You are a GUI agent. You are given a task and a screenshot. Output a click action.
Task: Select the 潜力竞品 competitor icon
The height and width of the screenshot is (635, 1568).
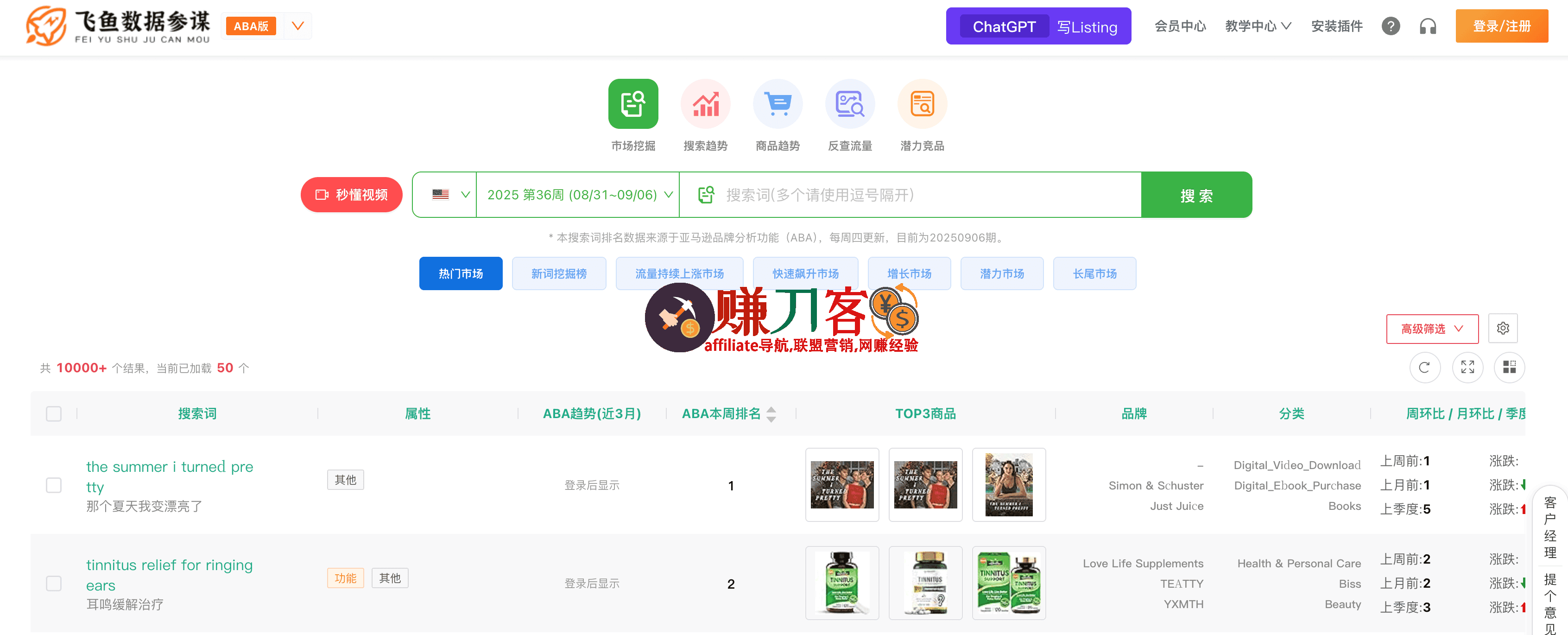click(x=922, y=103)
